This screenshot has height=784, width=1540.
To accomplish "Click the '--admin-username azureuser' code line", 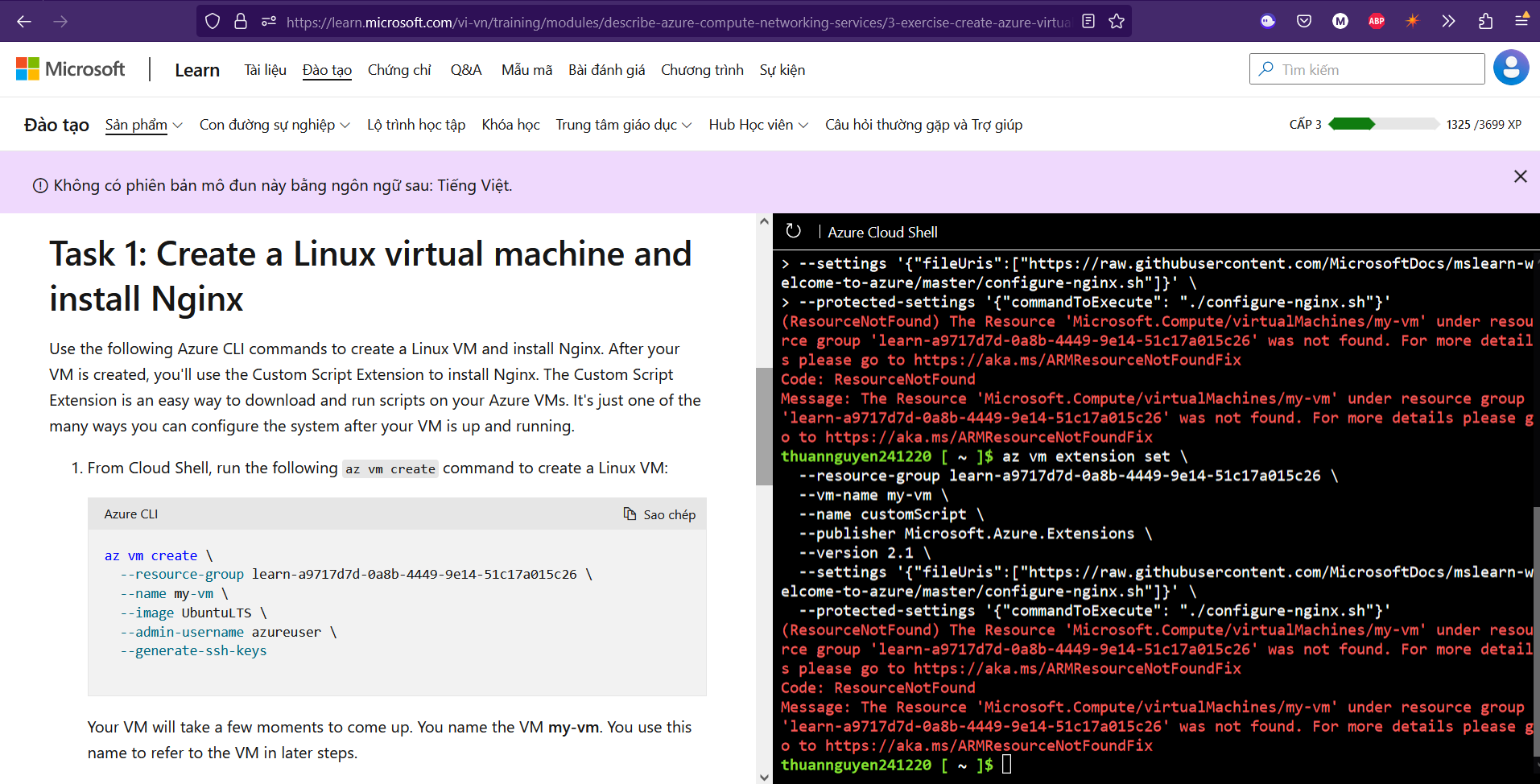I will coord(228,632).
